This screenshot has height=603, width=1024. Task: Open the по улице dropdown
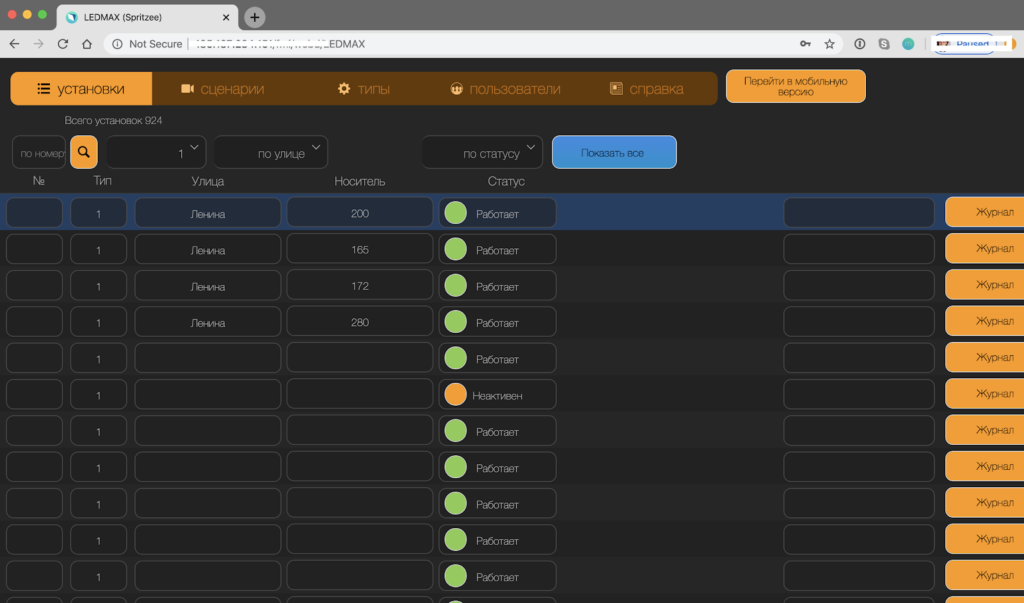tap(270, 152)
